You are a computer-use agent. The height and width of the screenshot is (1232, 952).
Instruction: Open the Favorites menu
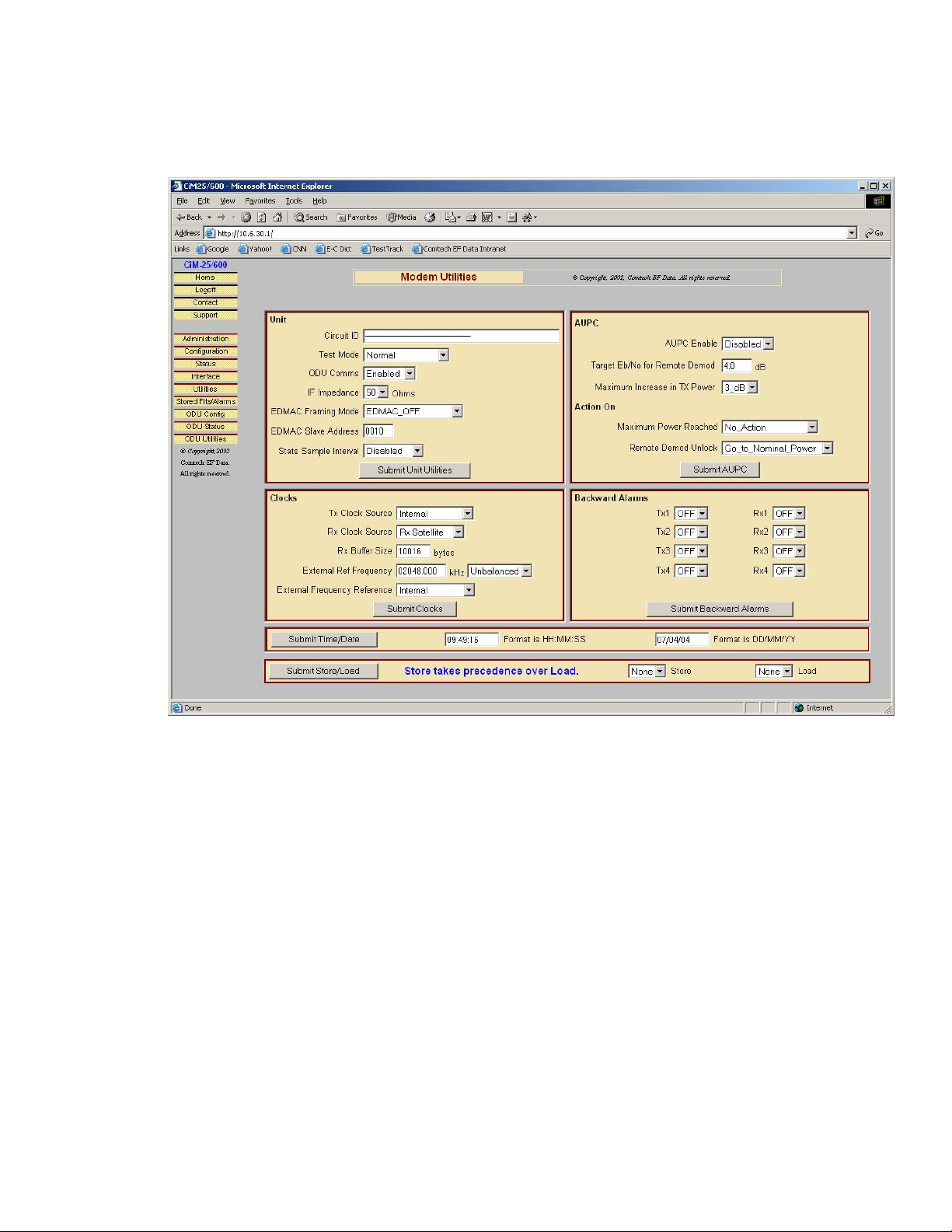(260, 201)
